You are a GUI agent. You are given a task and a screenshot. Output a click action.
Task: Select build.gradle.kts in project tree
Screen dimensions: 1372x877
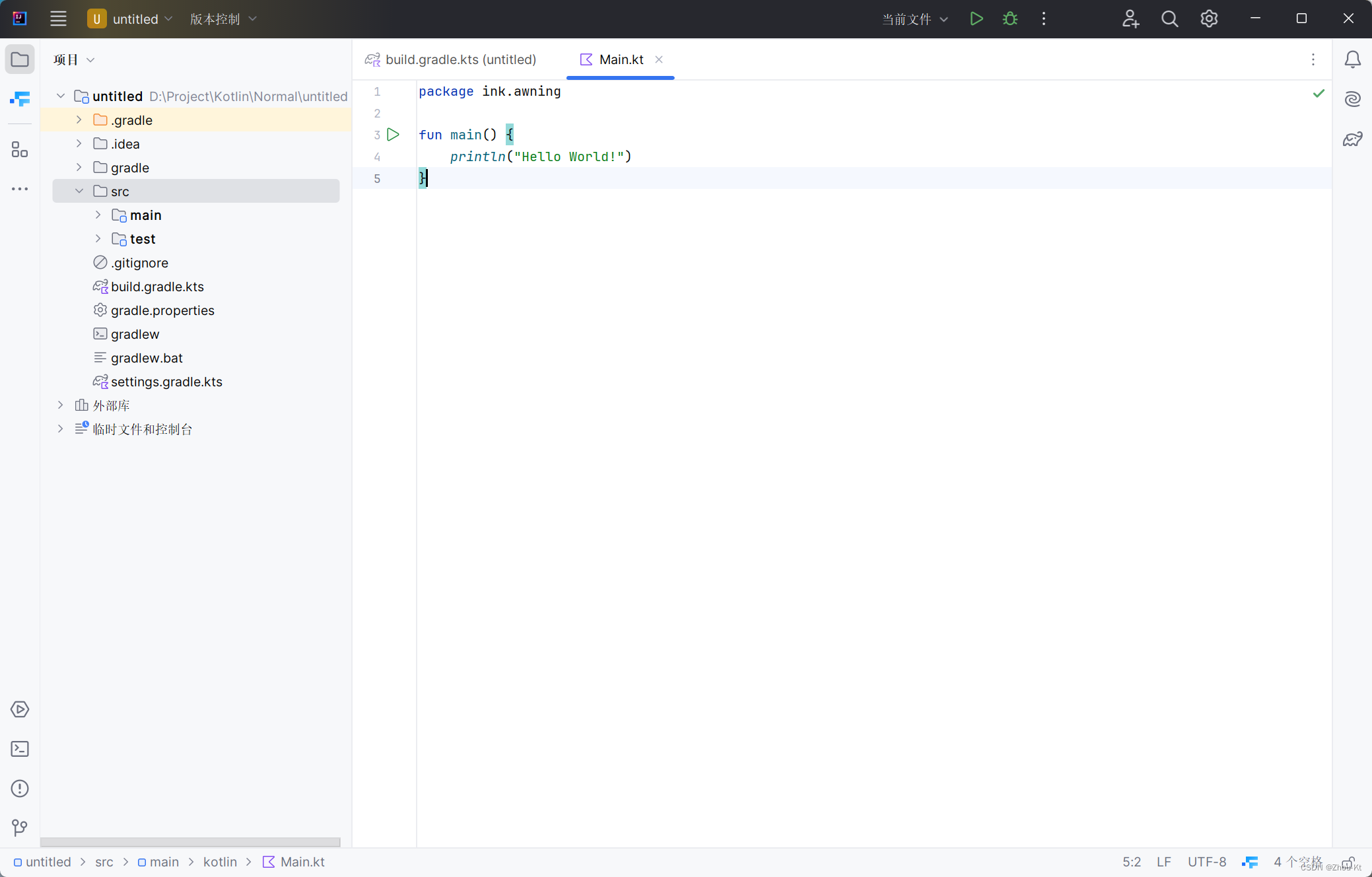point(149,287)
